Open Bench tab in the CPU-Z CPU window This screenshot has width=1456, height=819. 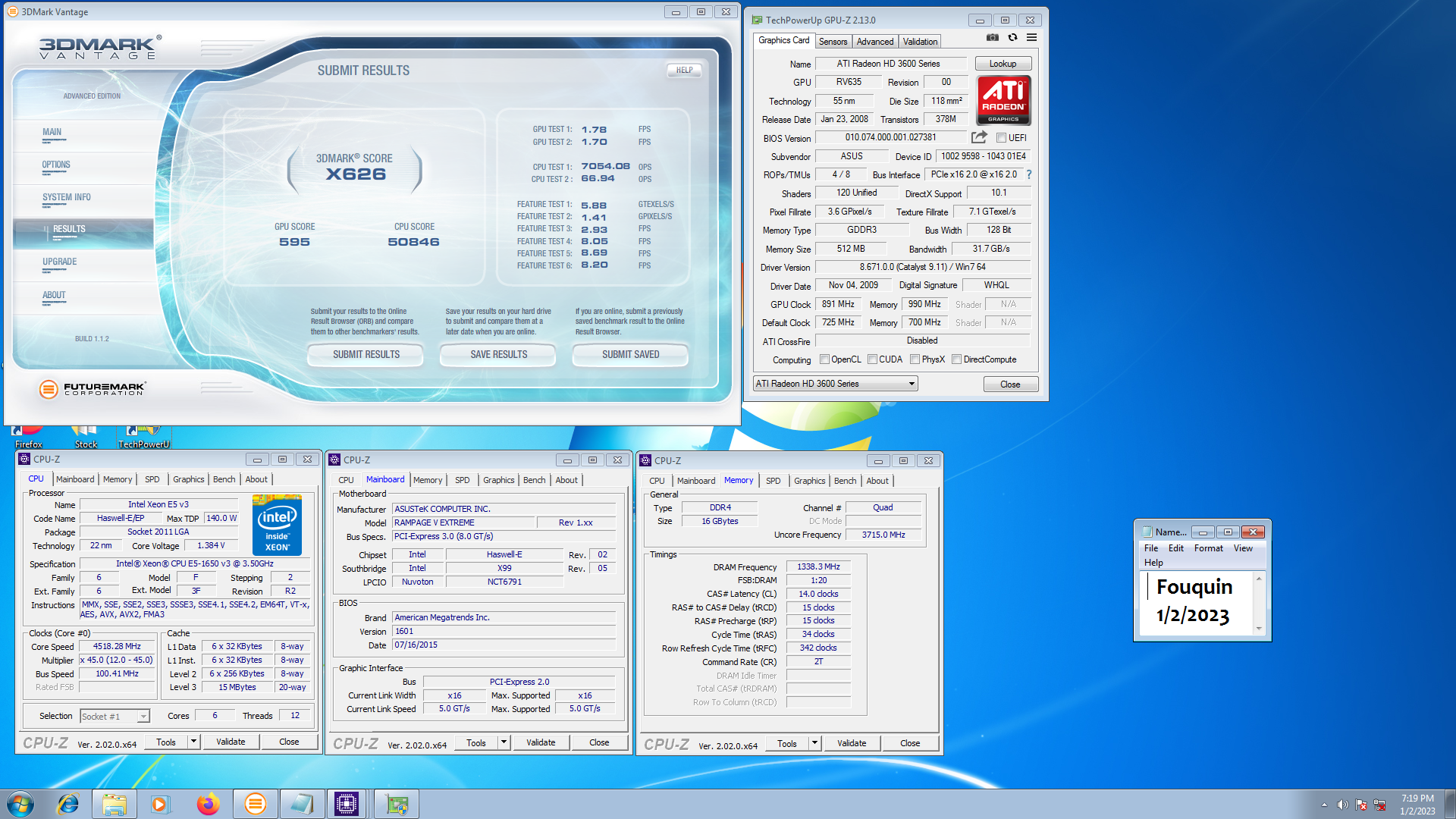pos(224,479)
